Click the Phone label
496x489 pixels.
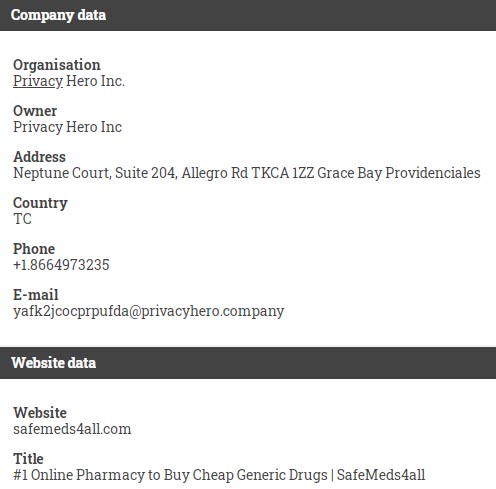(34, 249)
